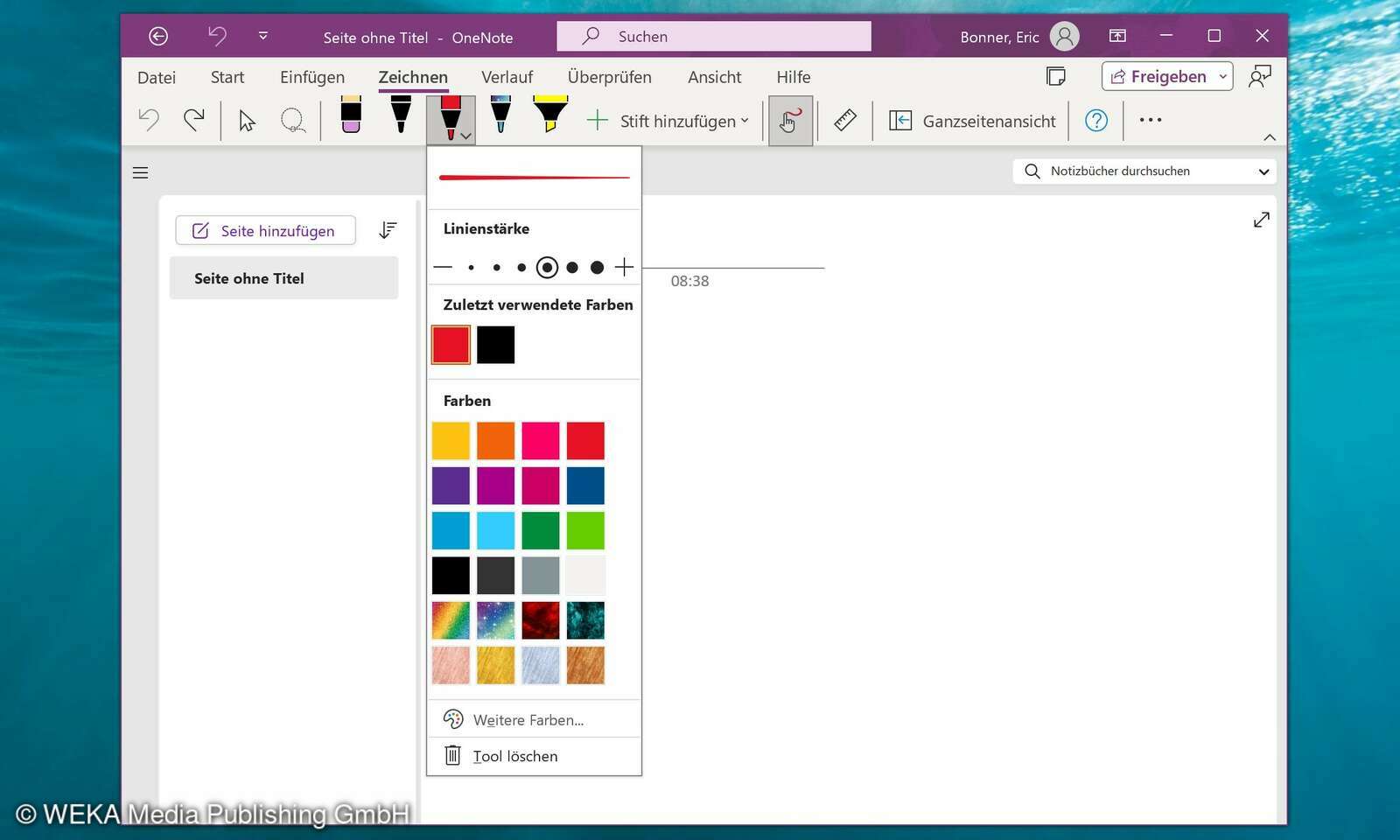Select the largest line thickness dot
This screenshot has width=1400, height=840.
coord(598,267)
